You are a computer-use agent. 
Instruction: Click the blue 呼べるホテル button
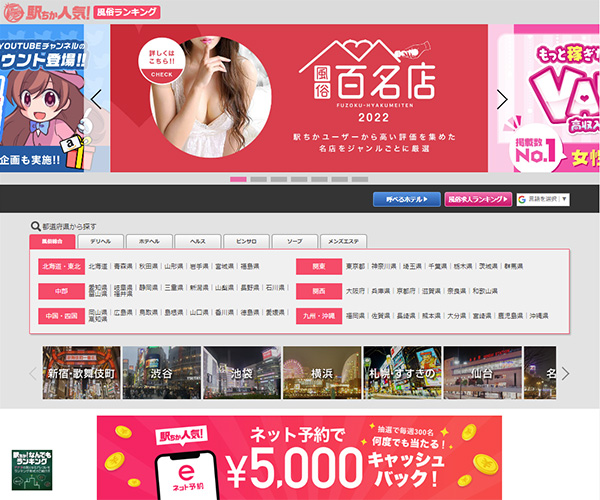point(407,199)
